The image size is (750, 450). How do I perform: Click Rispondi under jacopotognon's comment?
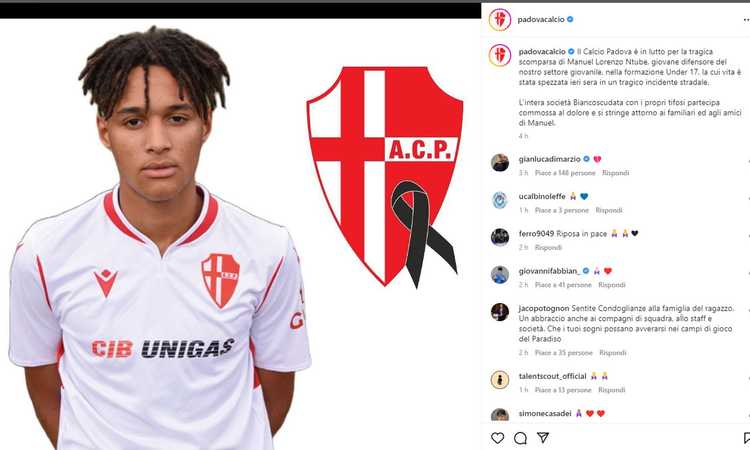(613, 352)
